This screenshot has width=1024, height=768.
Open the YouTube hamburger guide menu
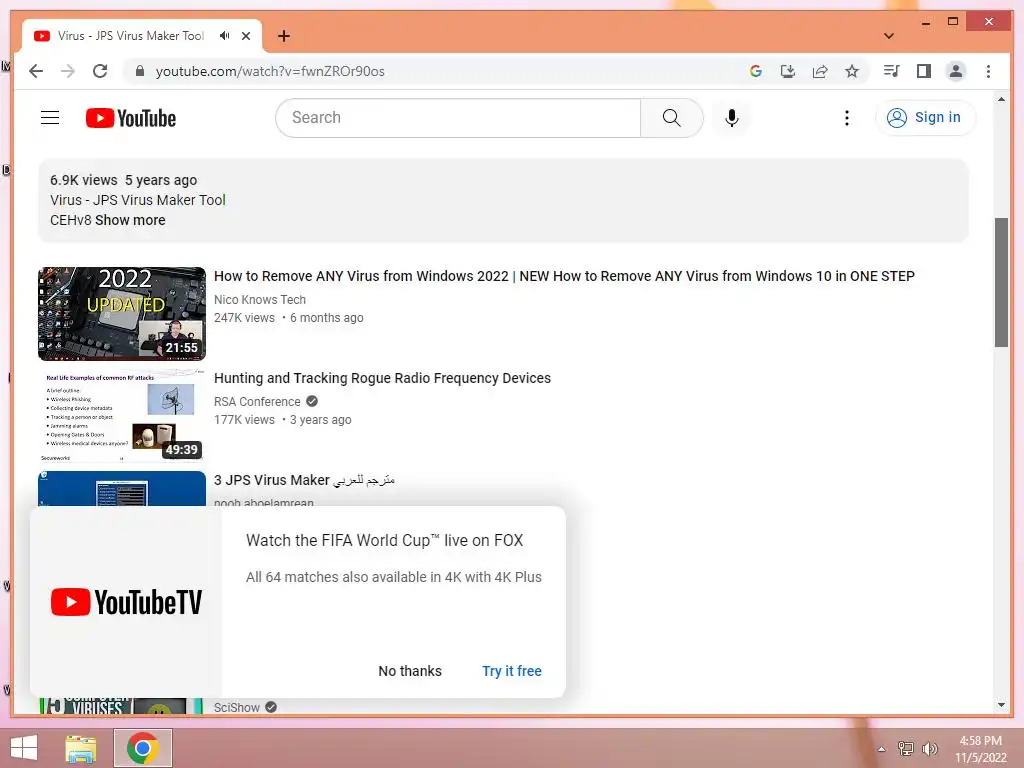coord(50,118)
